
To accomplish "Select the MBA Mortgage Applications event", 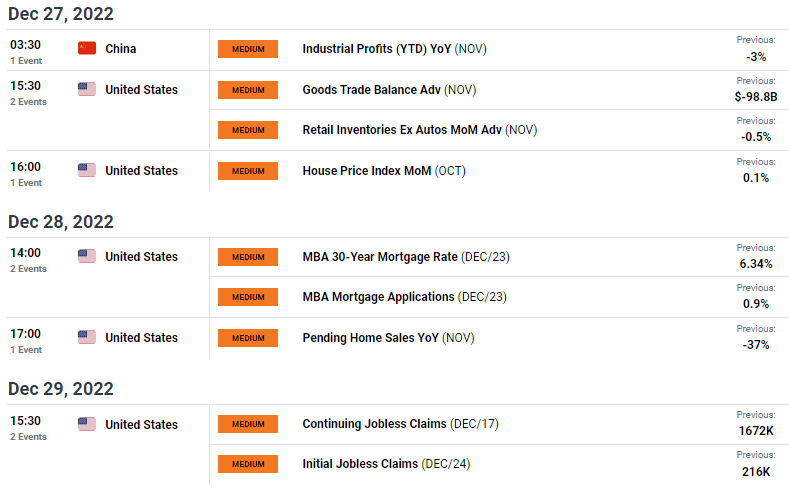I will pos(378,297).
